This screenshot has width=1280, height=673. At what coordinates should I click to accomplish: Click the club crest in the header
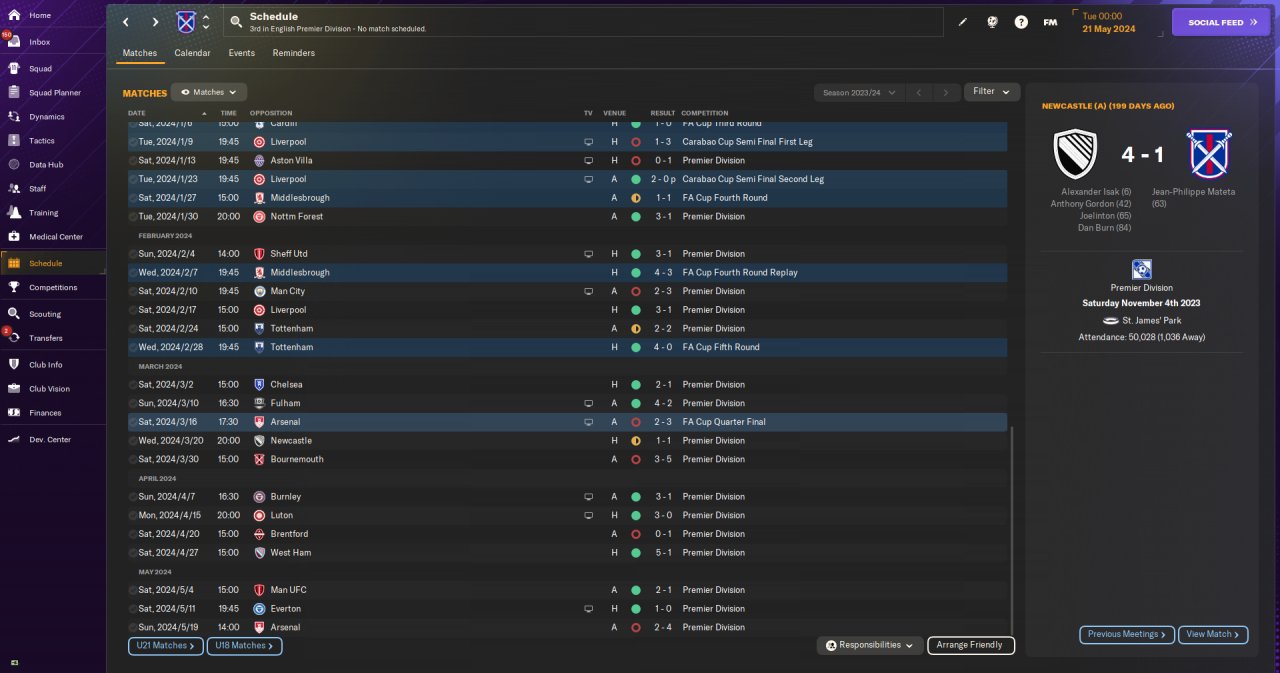pyautogui.click(x=186, y=22)
